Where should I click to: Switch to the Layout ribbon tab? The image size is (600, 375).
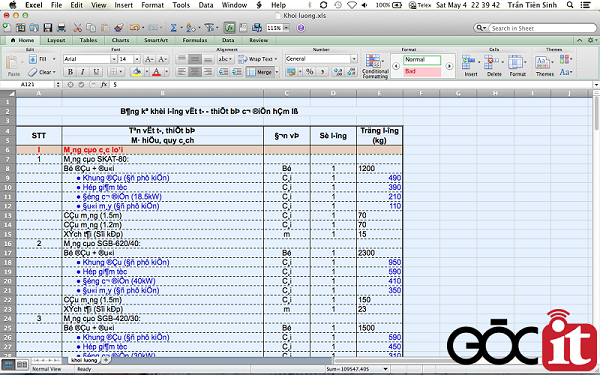[x=56, y=40]
